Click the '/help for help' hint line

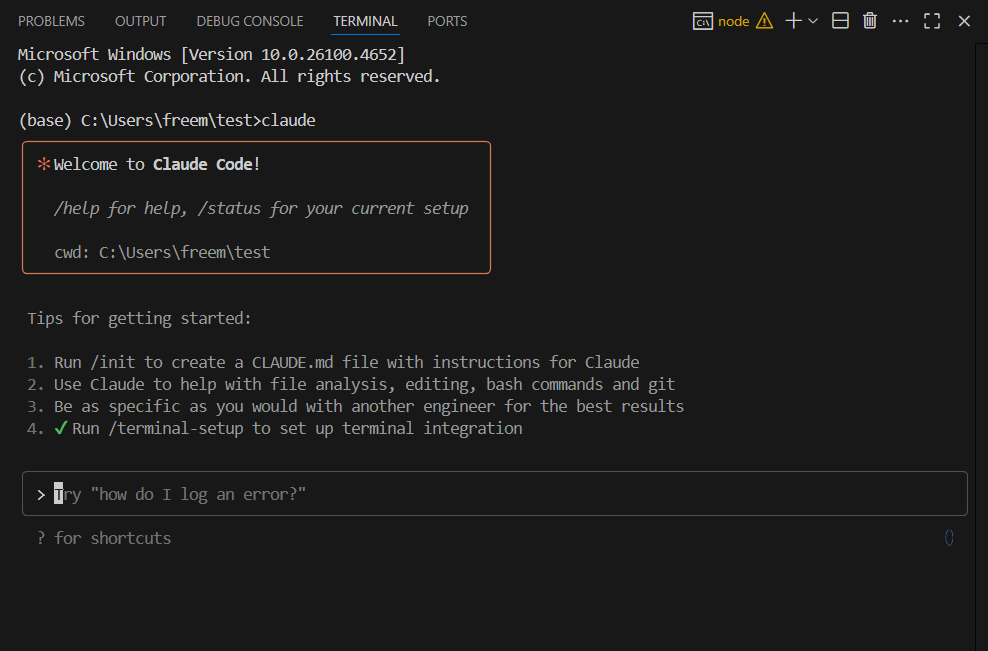(x=261, y=209)
